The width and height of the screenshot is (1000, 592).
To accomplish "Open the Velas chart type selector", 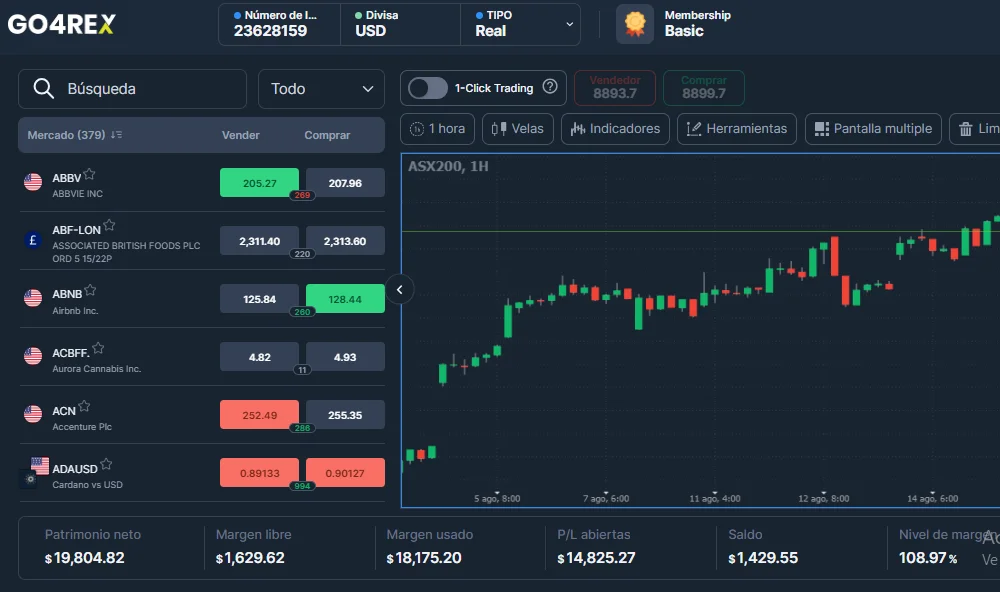I will point(518,129).
